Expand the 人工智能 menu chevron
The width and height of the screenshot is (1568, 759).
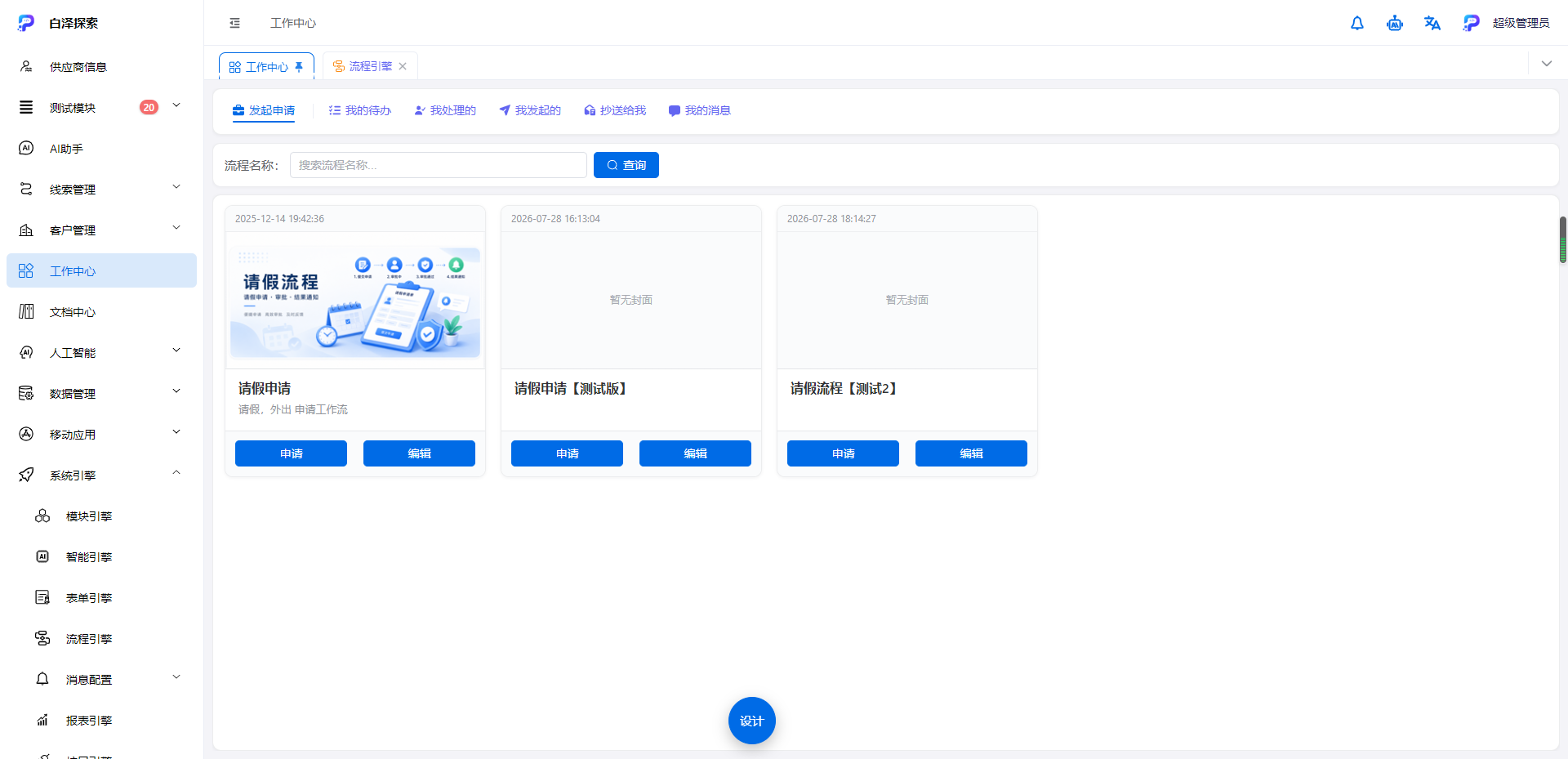click(x=176, y=350)
